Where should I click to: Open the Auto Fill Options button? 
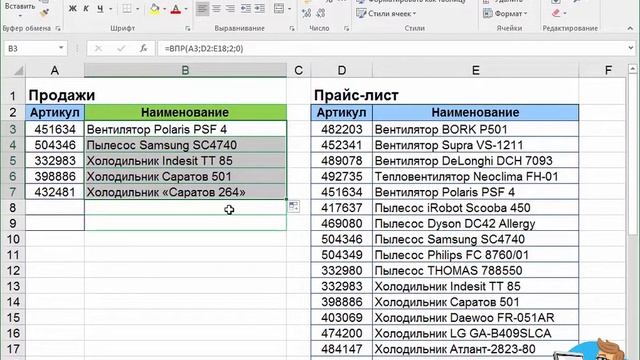(293, 206)
